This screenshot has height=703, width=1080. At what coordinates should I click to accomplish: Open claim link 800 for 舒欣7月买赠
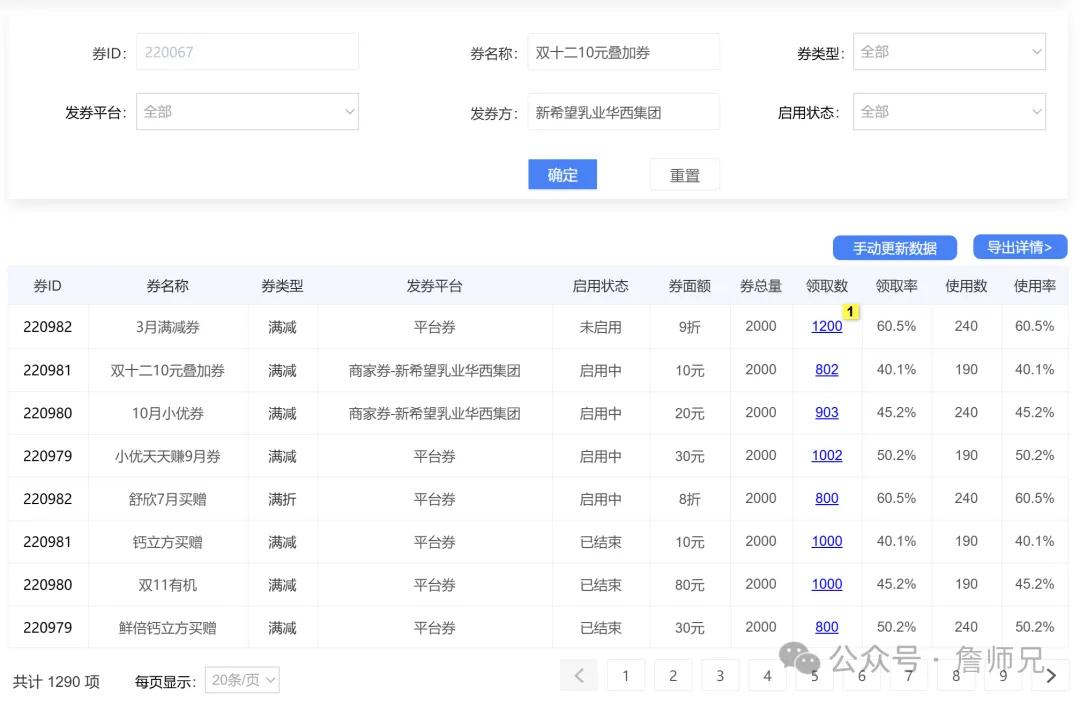click(826, 498)
